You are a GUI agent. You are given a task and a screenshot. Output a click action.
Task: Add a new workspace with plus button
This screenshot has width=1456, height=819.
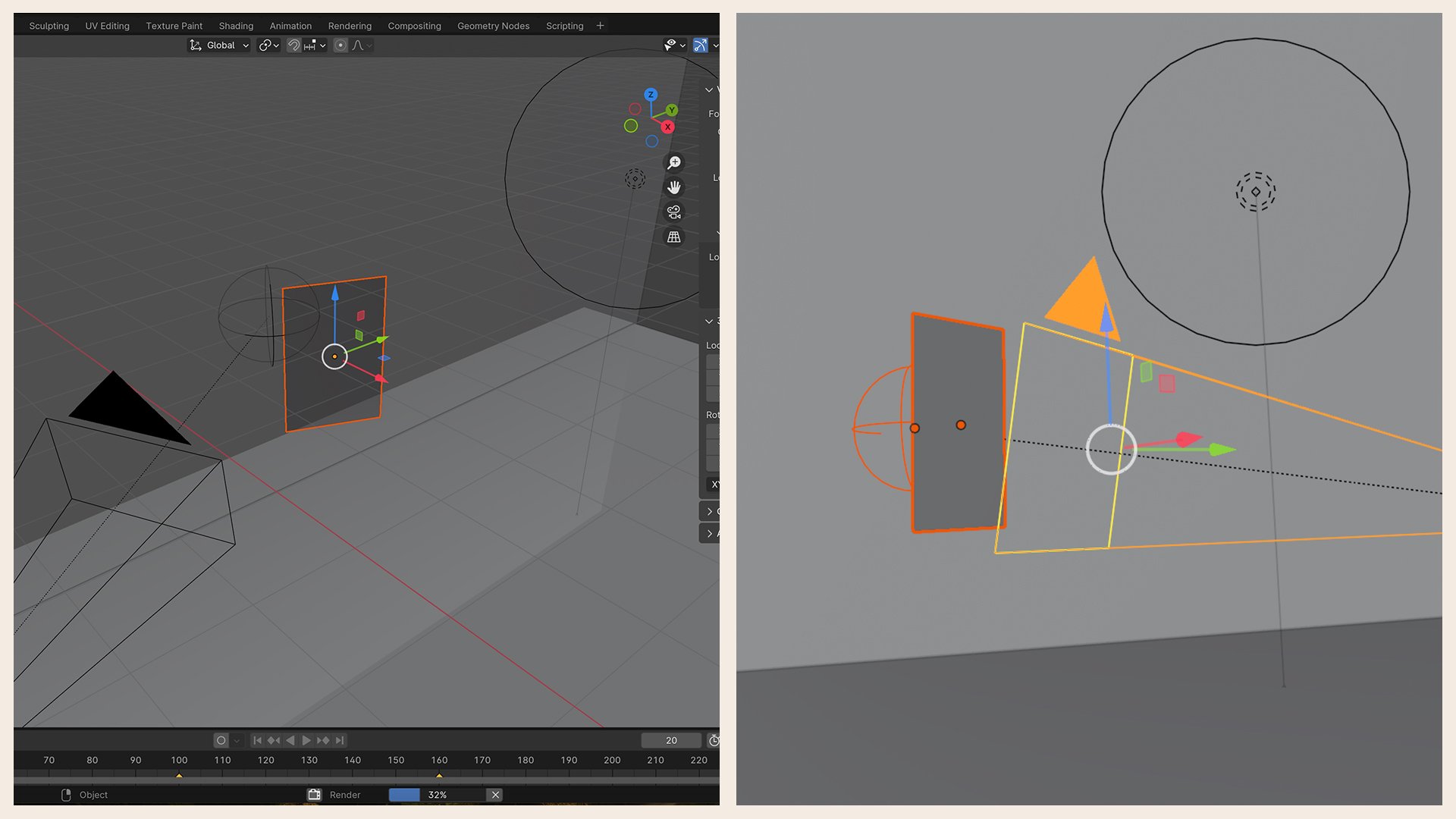600,26
